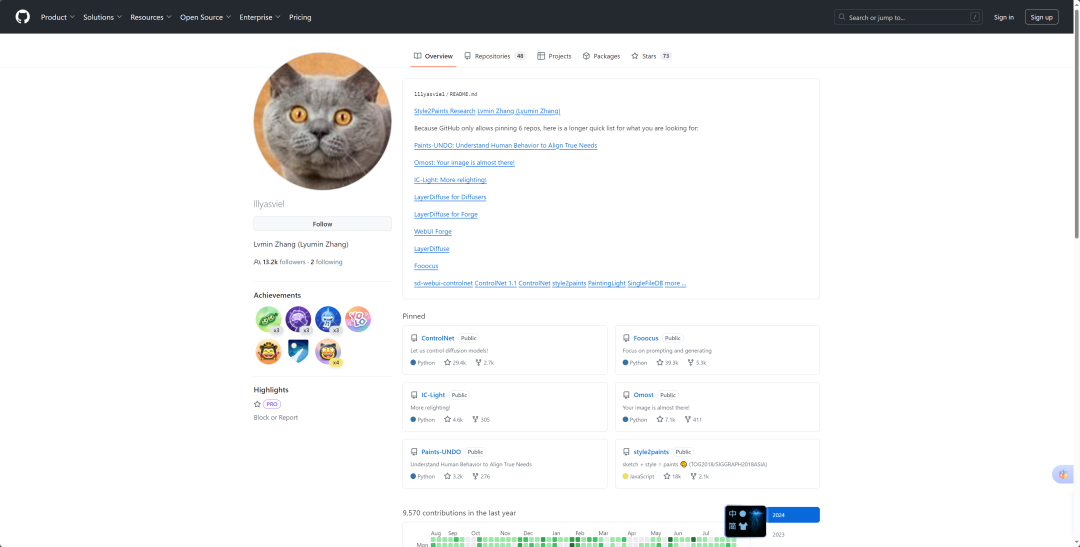The image size is (1080, 547).
Task: Open the Arctic Code Vault shield badge
Action: click(298, 351)
